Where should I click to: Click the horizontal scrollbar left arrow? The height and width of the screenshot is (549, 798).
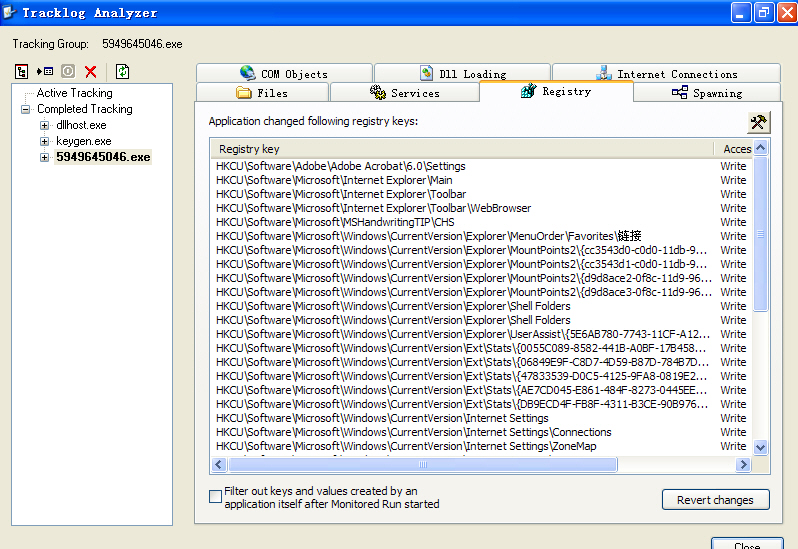[x=219, y=464]
